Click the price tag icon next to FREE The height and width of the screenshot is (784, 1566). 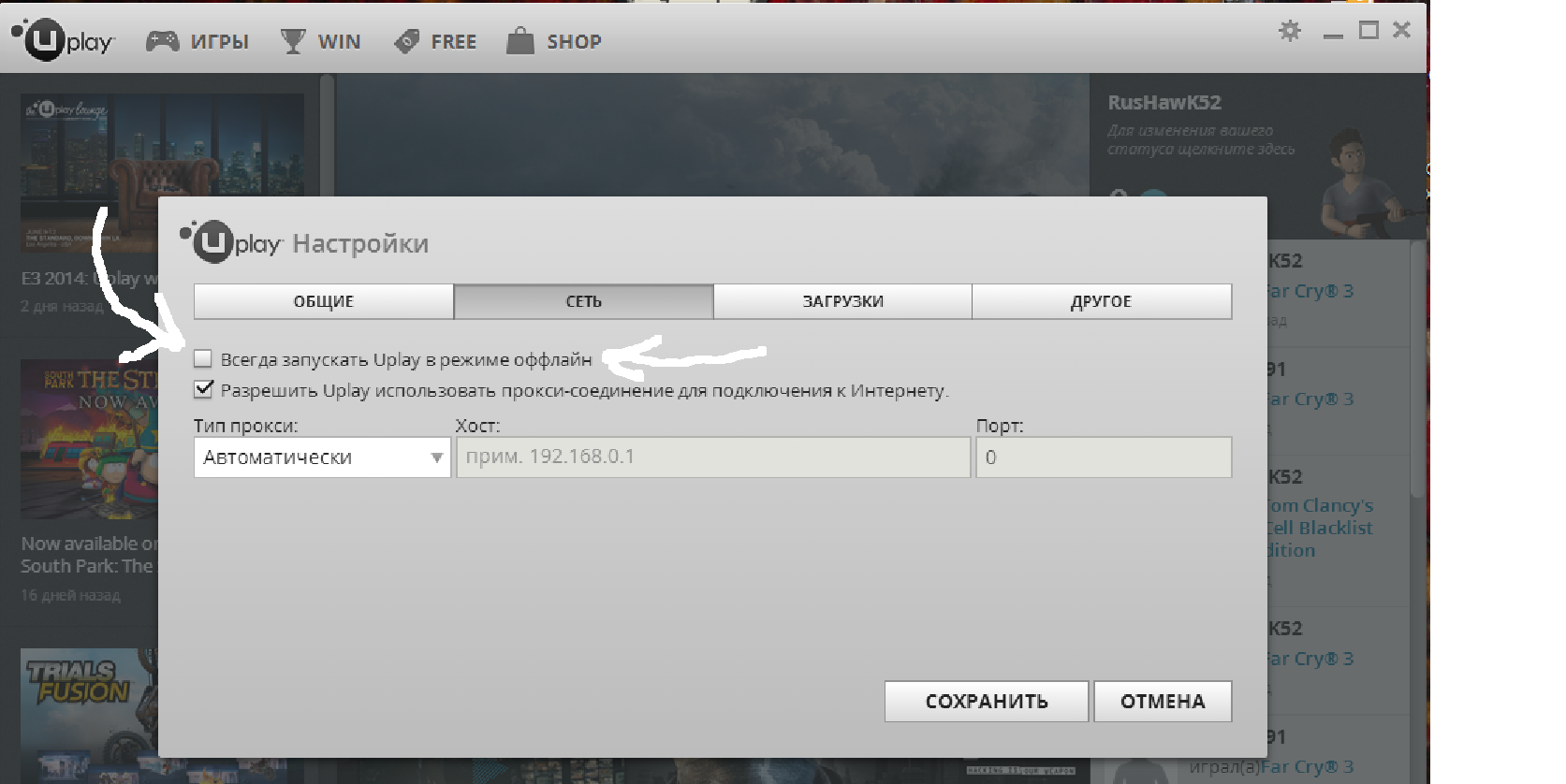406,41
